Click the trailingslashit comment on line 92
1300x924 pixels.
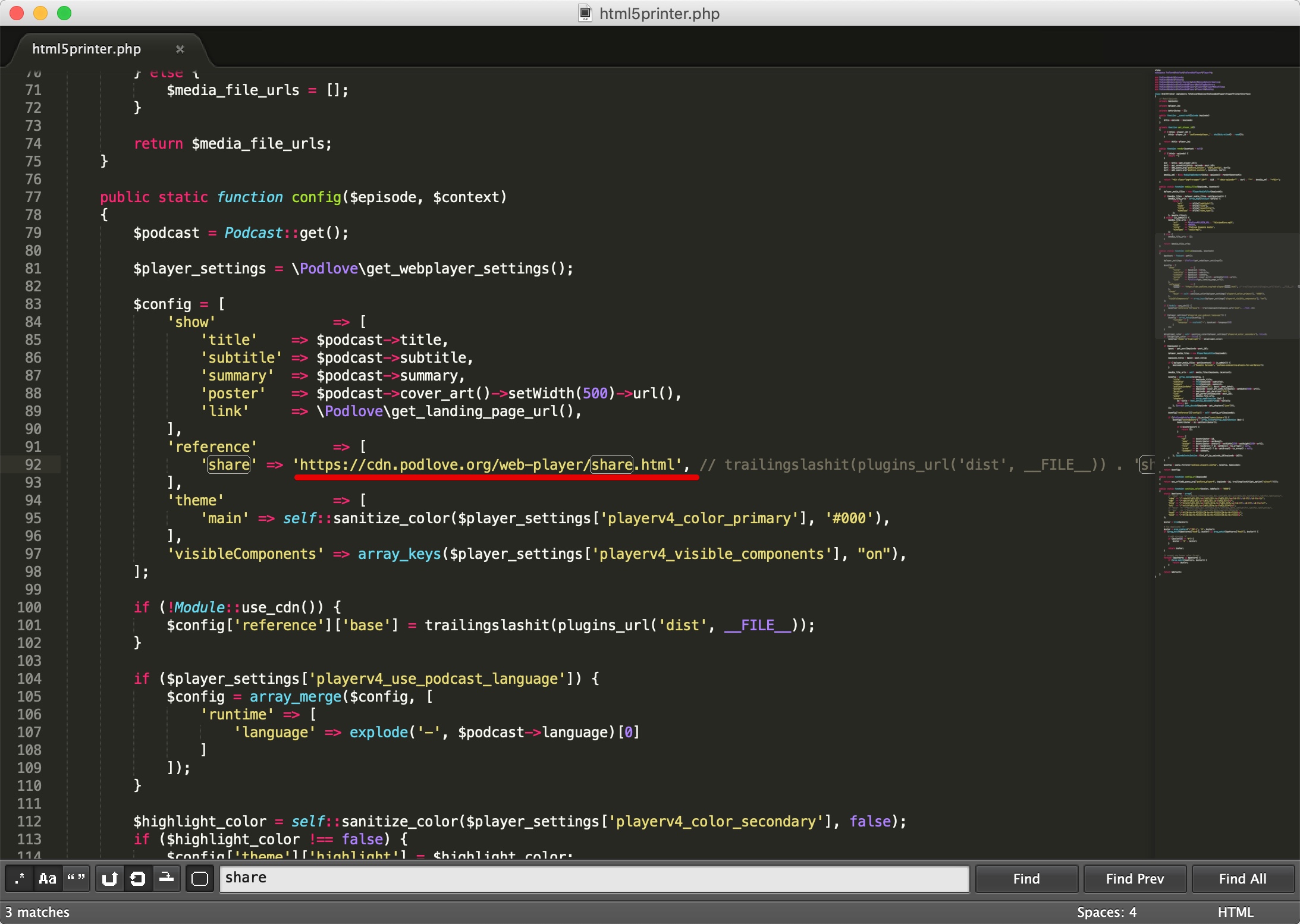926,464
